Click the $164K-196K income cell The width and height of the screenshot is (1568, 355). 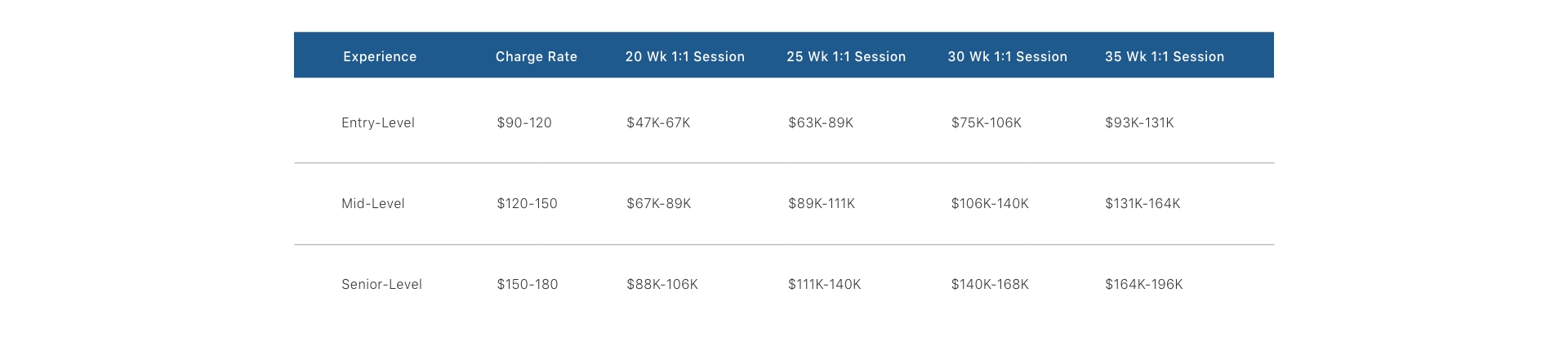point(1143,284)
